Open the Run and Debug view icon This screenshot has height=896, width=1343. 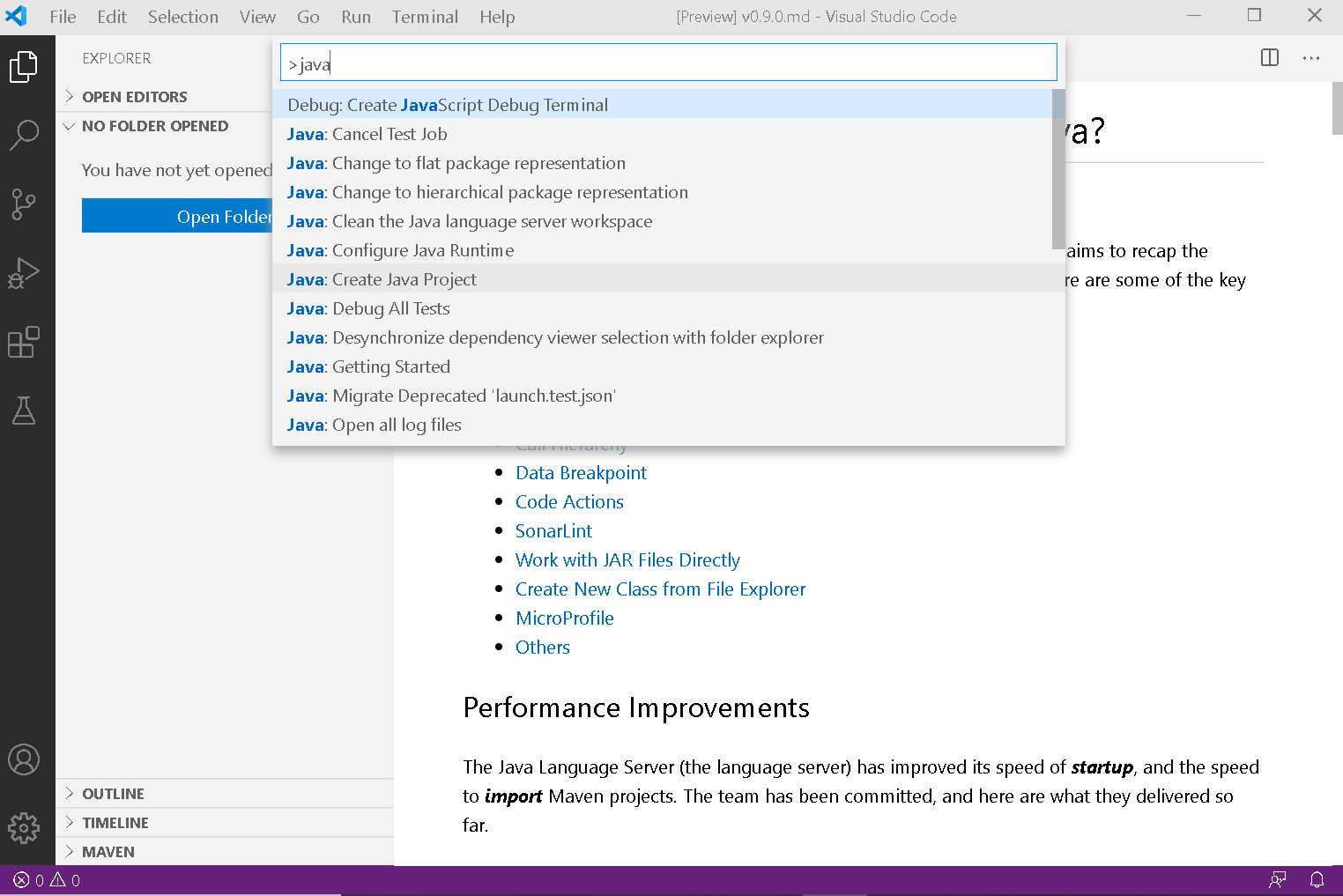(24, 273)
